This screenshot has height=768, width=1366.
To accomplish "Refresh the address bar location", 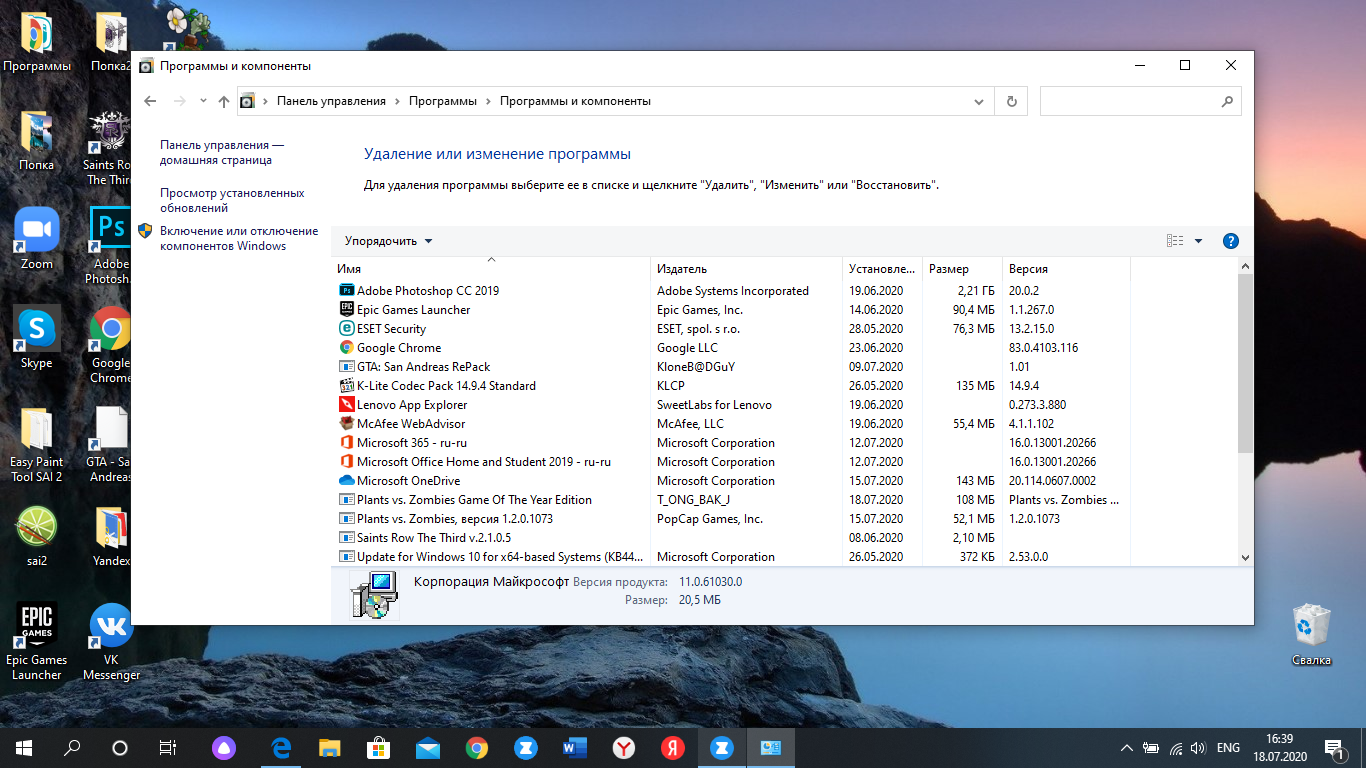I will click(x=1011, y=101).
